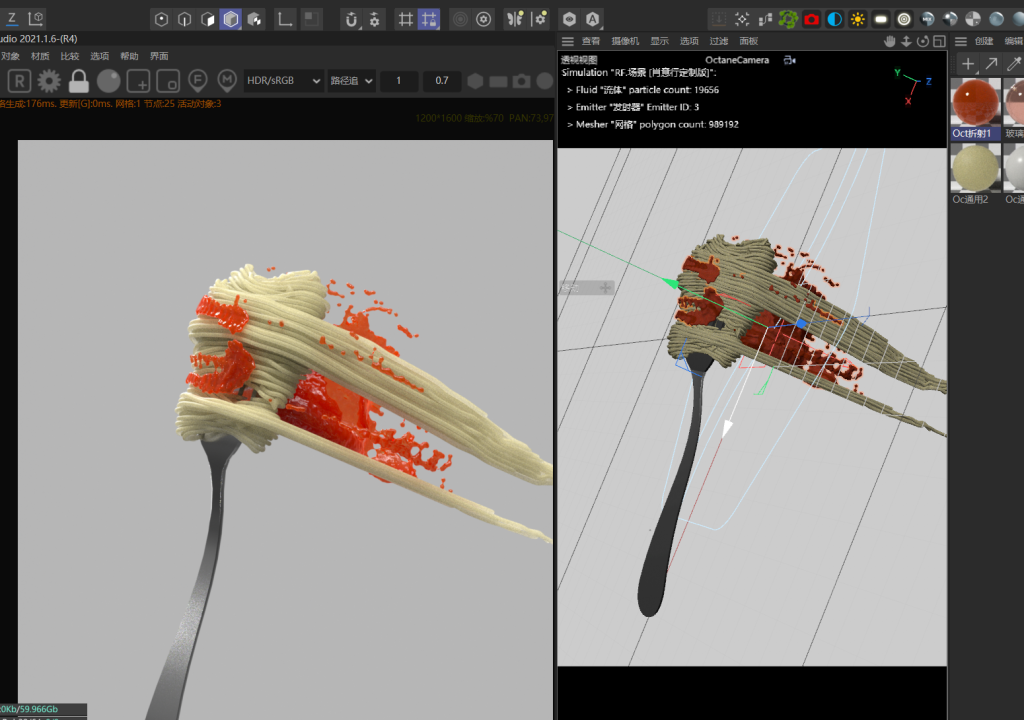1024x720 pixels.
Task: Open snap settings gear with arrows
Action: tap(375, 20)
